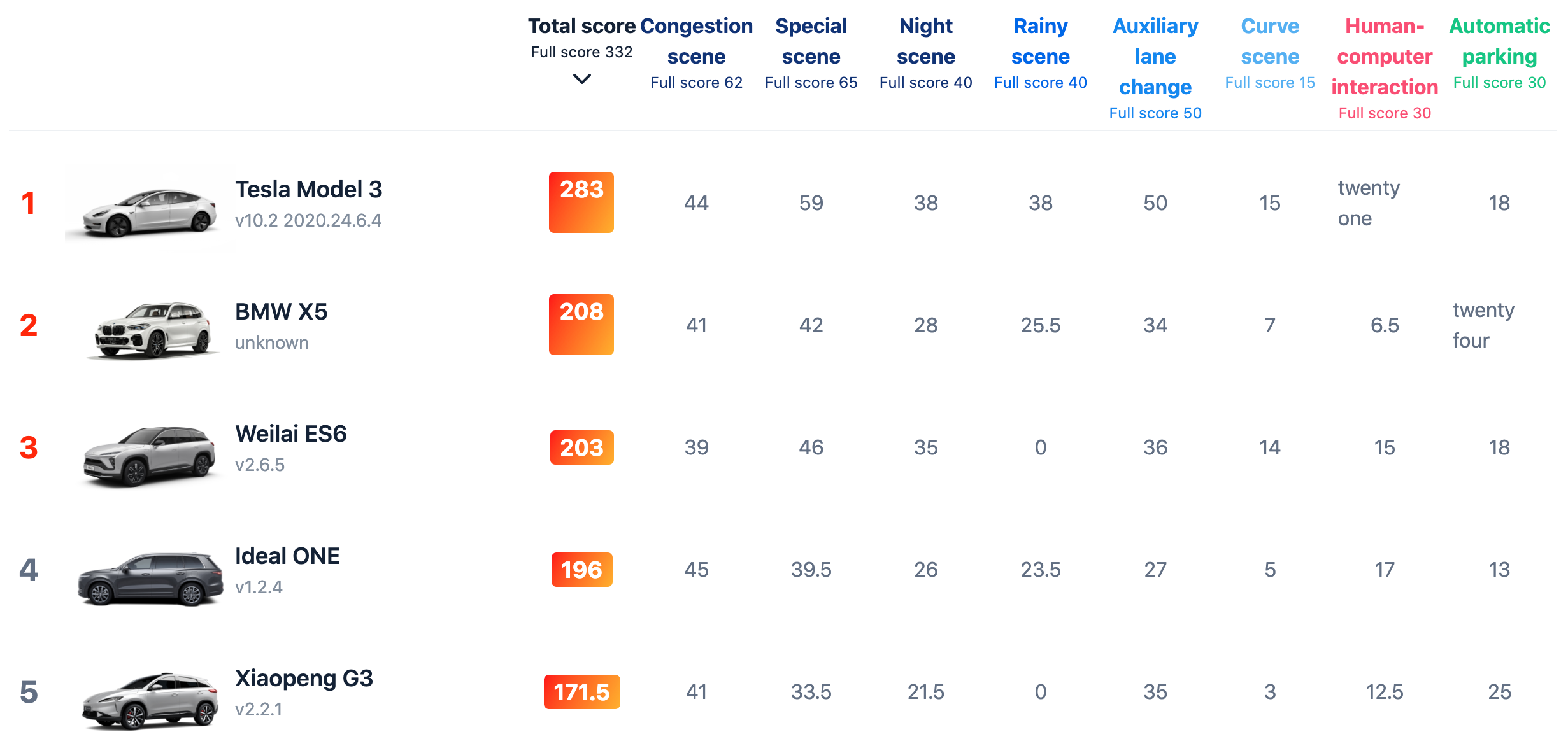Sort by Human-computer interaction column
1568x746 pixels.
1384,57
